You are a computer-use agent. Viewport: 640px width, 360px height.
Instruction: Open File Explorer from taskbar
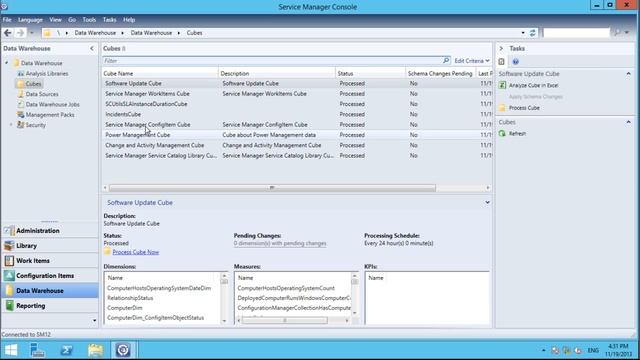tap(95, 350)
